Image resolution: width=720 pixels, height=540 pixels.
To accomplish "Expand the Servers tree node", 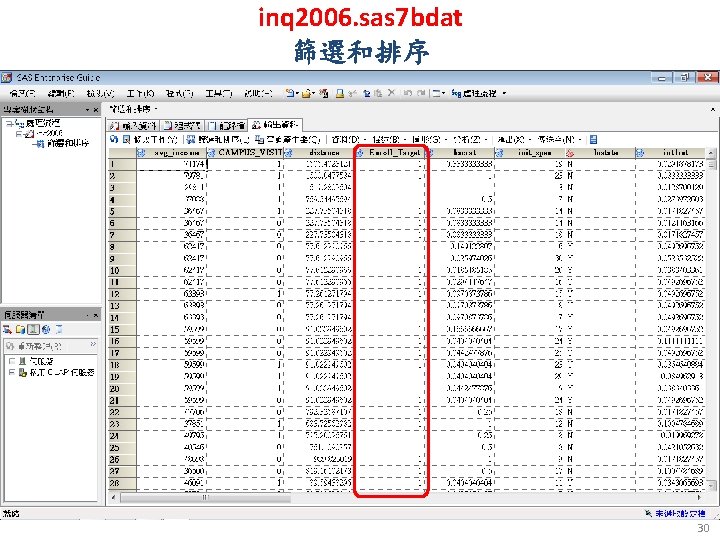I will click(x=11, y=361).
